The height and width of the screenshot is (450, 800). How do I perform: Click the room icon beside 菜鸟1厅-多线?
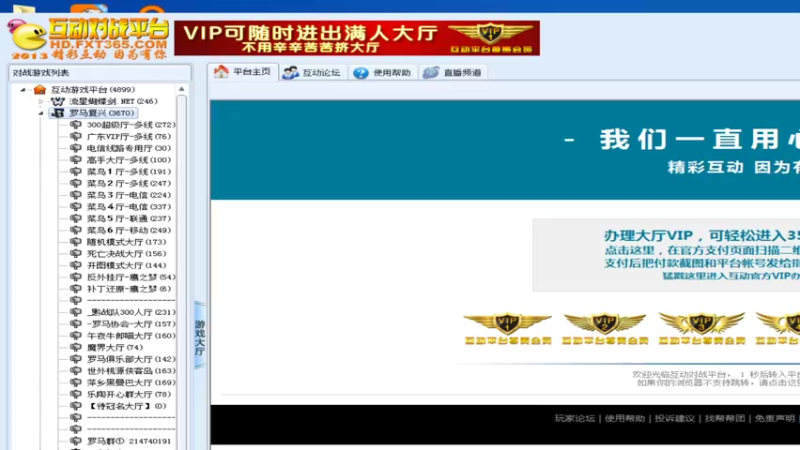click(x=76, y=171)
